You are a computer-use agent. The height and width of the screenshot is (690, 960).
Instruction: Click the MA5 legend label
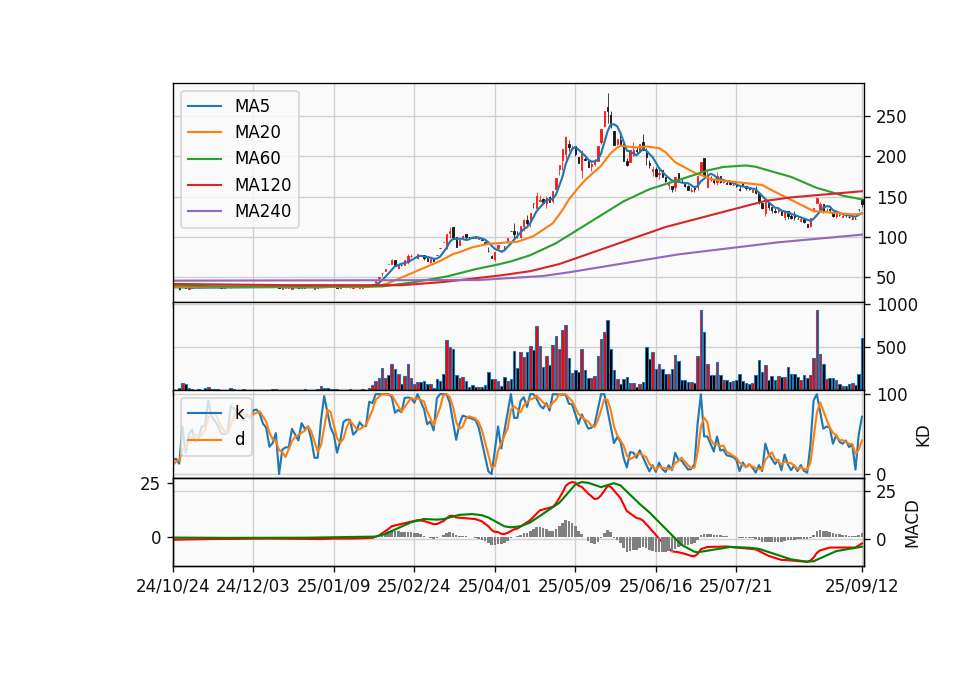click(x=252, y=106)
